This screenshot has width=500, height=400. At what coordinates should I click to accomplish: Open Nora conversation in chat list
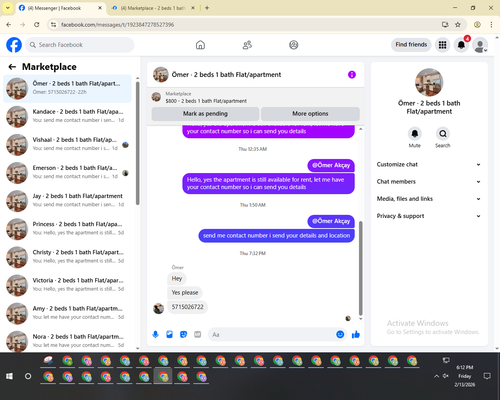click(x=67, y=341)
